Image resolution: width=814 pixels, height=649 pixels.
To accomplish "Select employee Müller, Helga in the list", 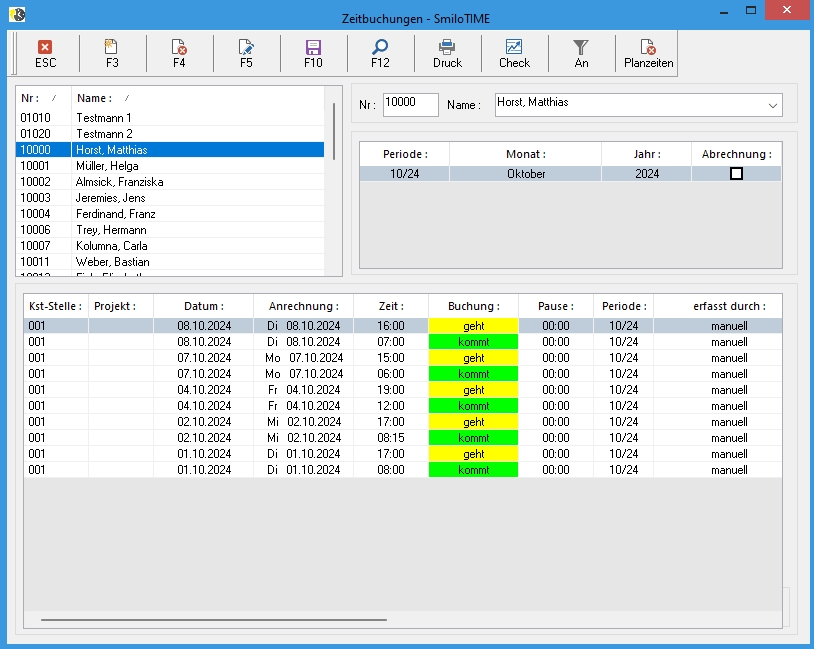I will pos(105,166).
